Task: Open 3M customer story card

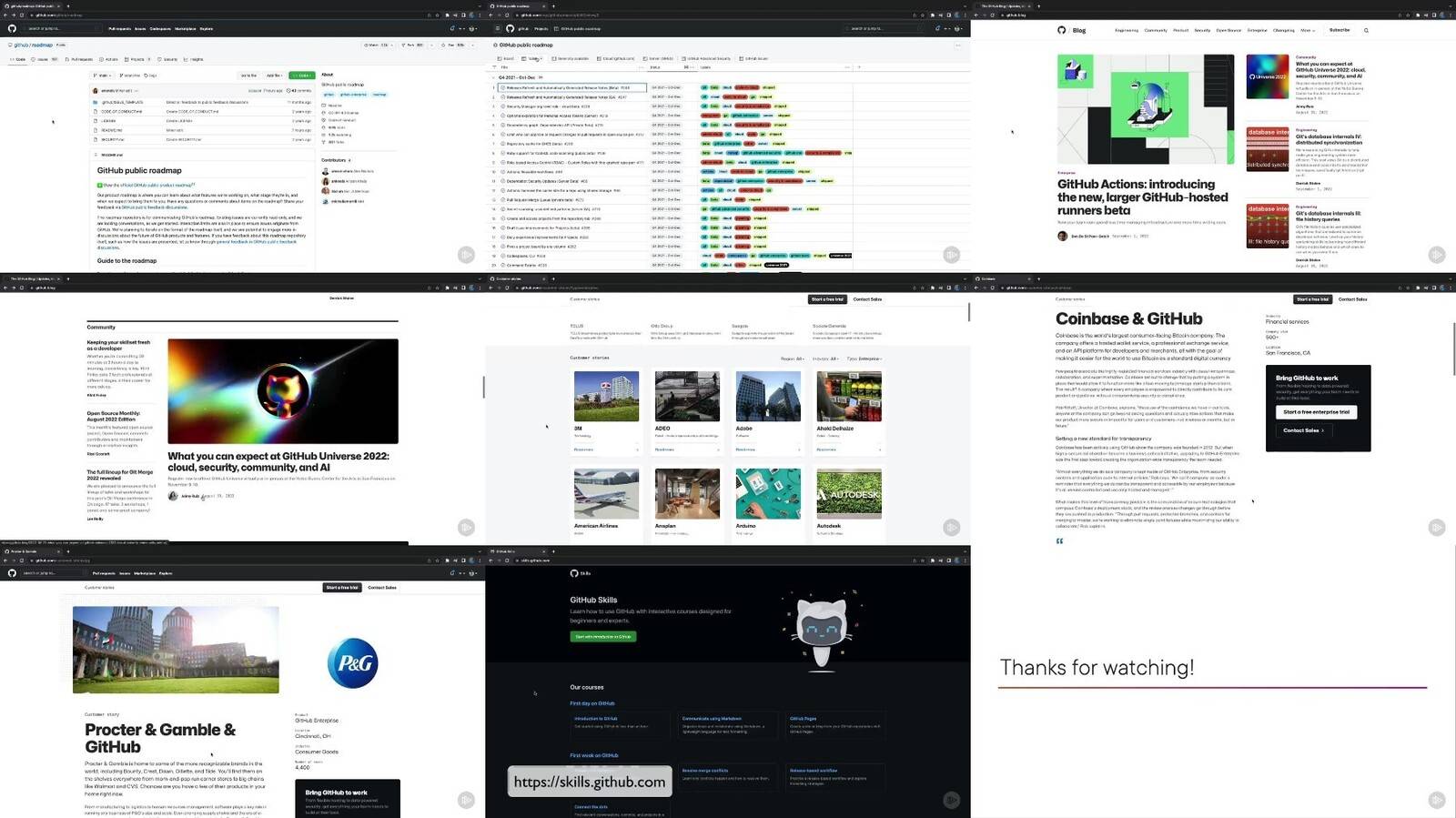Action: (x=606, y=411)
